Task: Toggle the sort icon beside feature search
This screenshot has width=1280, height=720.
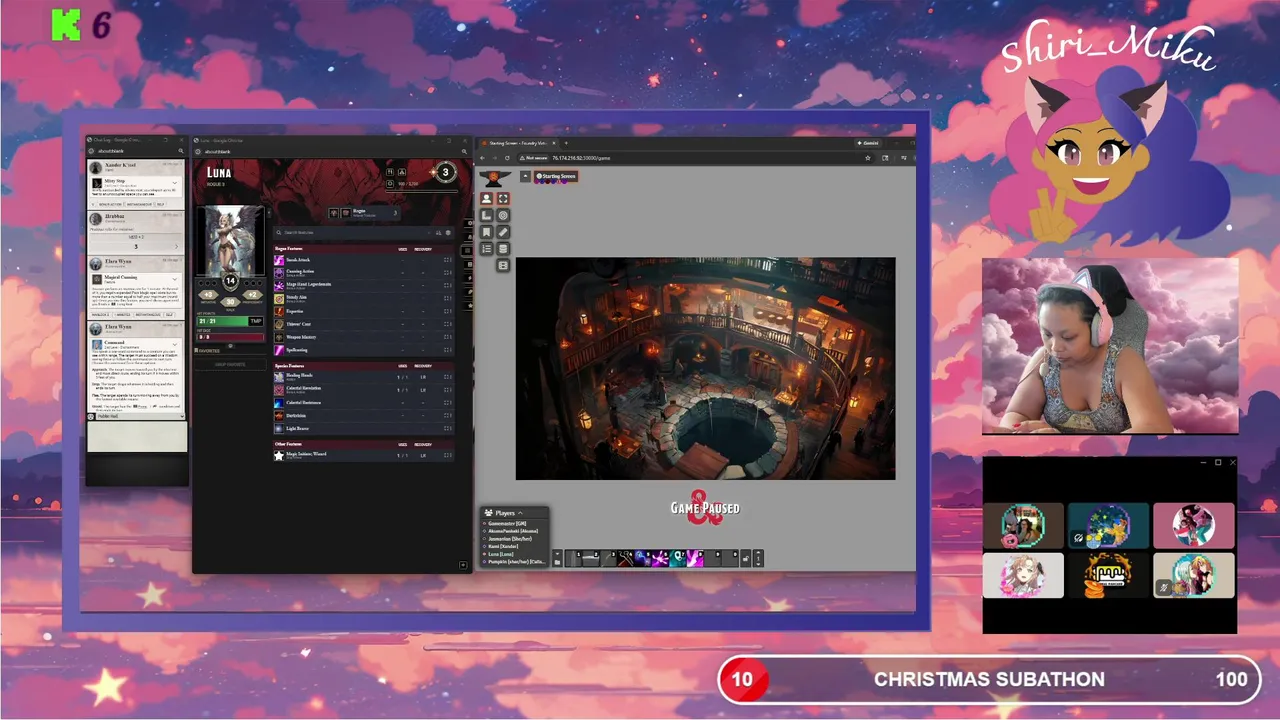Action: tap(438, 233)
